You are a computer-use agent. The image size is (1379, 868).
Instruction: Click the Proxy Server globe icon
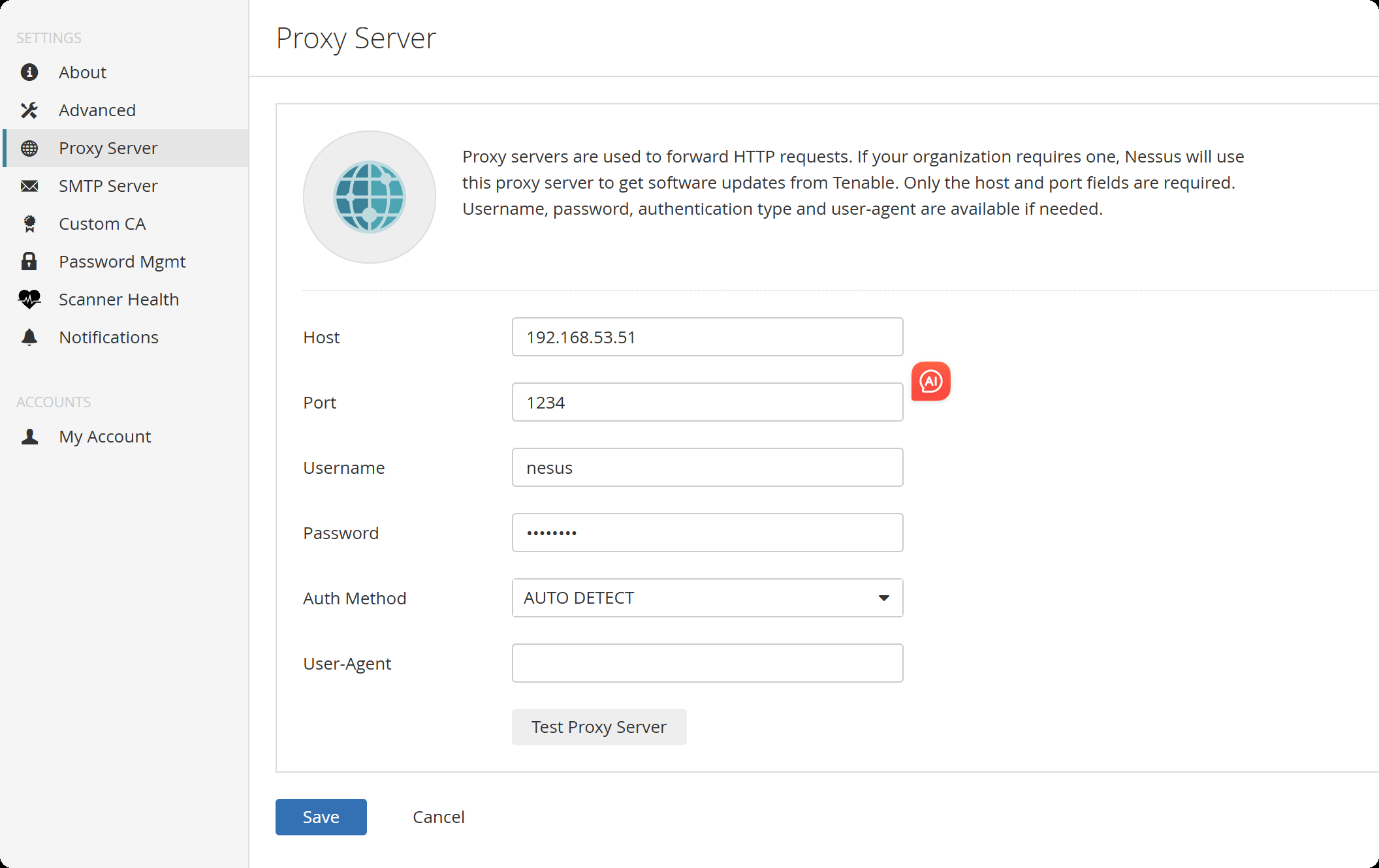click(x=29, y=148)
